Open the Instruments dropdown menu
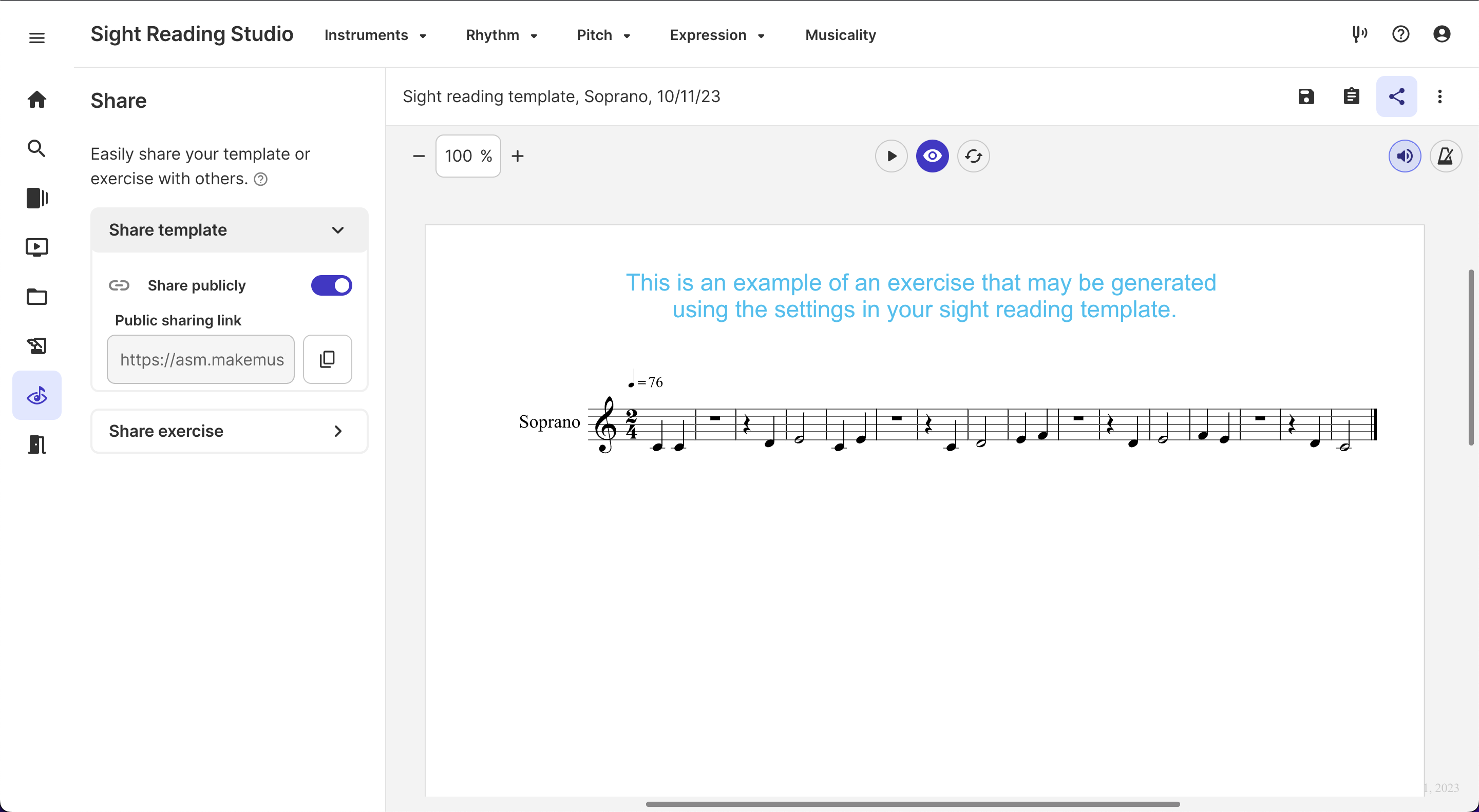1479x812 pixels. pos(375,35)
